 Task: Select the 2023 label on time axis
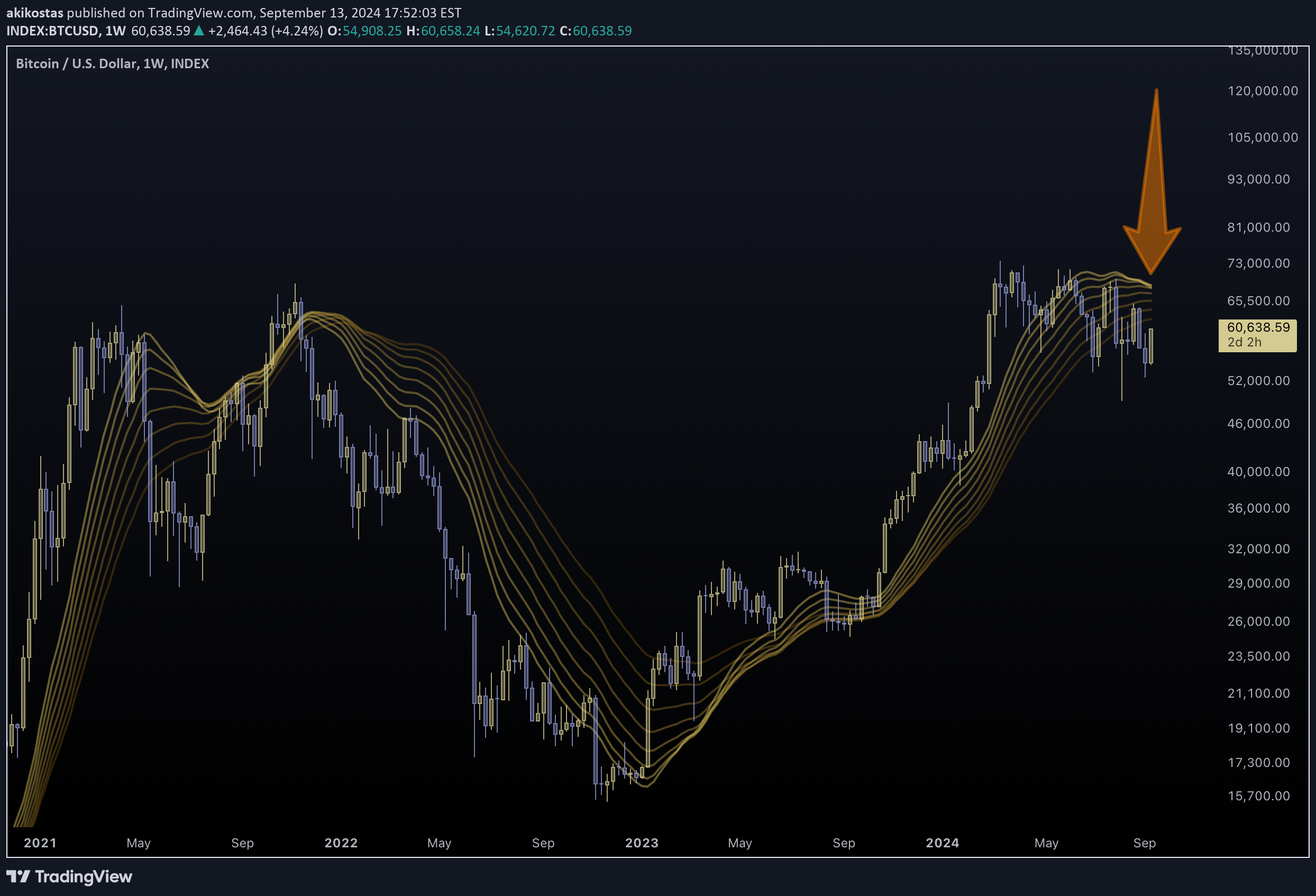[642, 843]
